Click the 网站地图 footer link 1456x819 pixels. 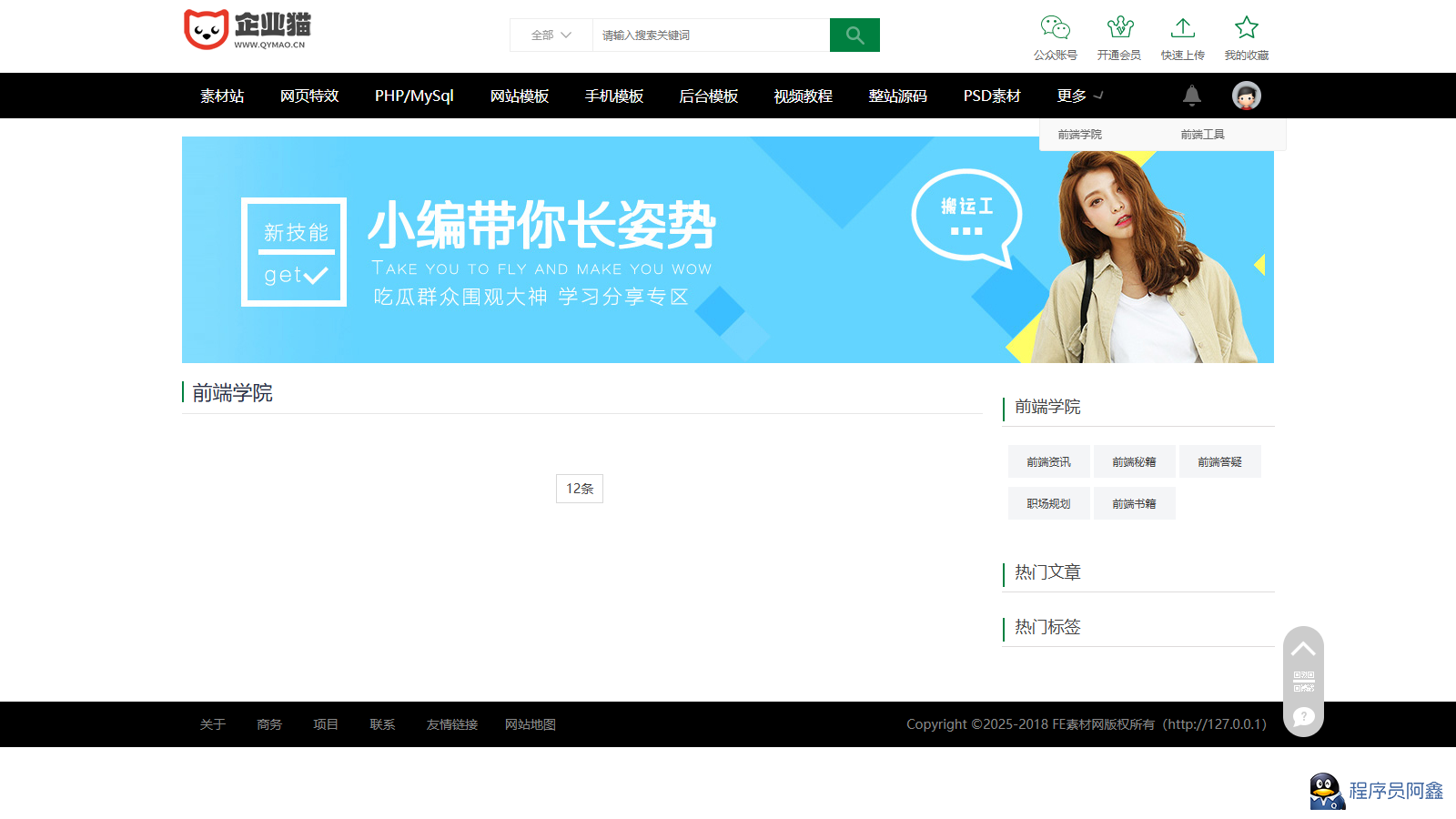click(531, 724)
